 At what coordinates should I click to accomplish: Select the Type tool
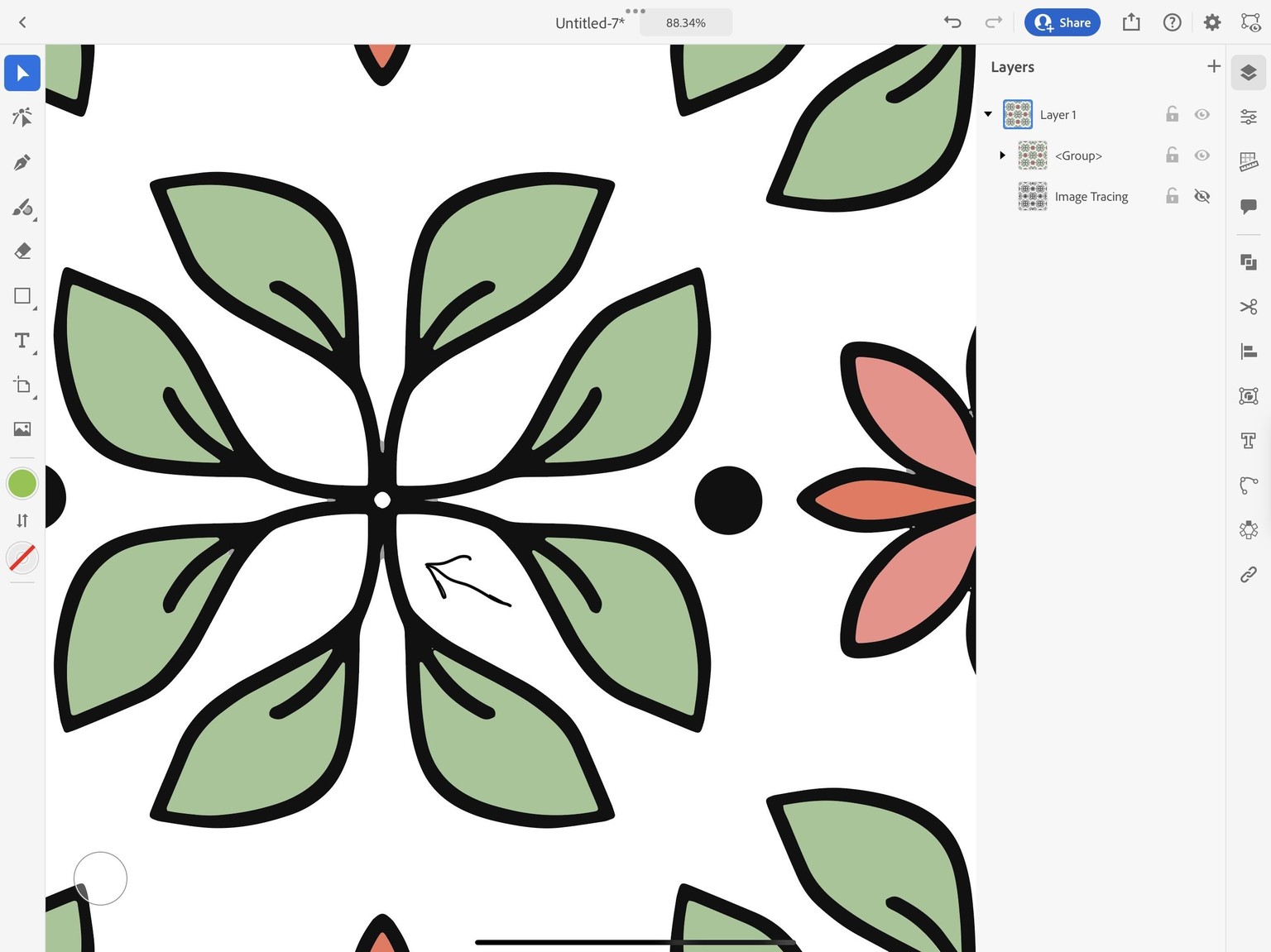coord(22,341)
